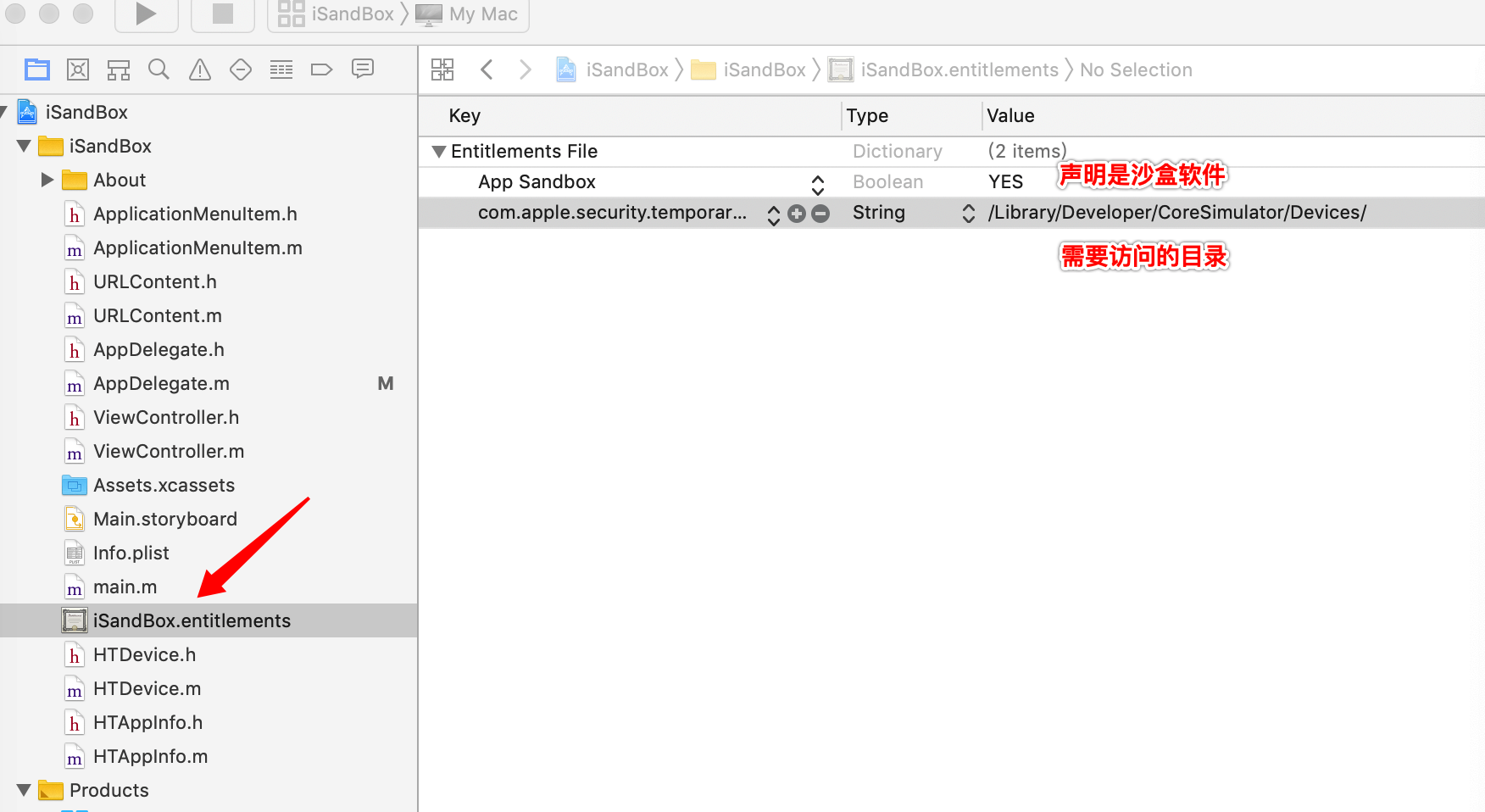Viewport: 1485px width, 812px height.
Task: Collapse the Entitlements File dictionary
Action: 439,152
